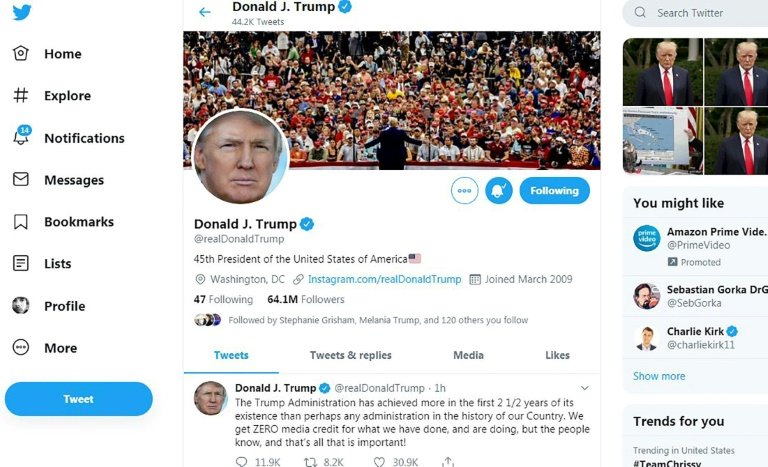Open Bookmarks icon in sidebar
768x467 pixels.
click(21, 221)
